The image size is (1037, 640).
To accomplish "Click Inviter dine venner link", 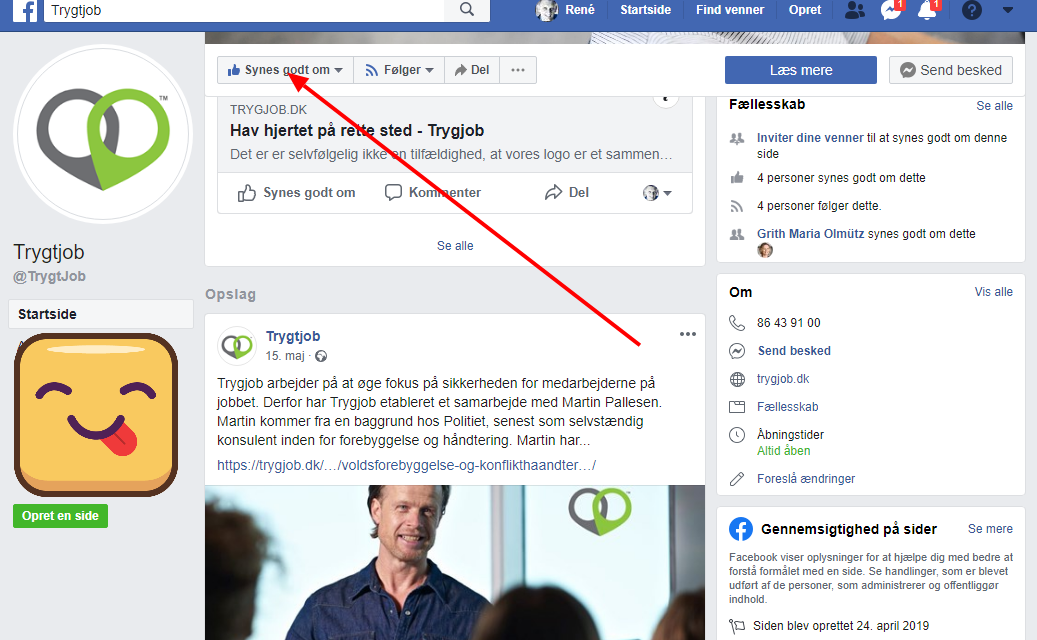I will (810, 138).
